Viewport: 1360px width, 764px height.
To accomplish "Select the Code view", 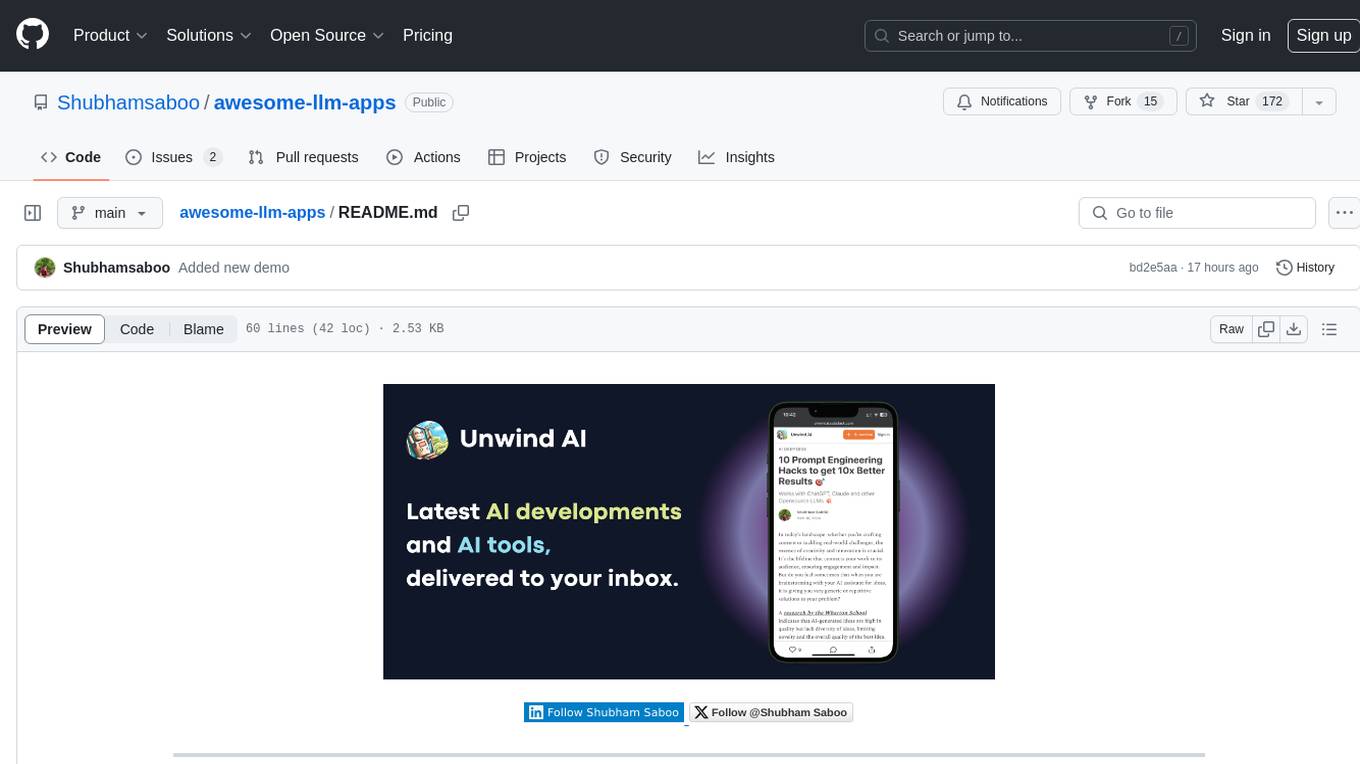I will pyautogui.click(x=137, y=329).
